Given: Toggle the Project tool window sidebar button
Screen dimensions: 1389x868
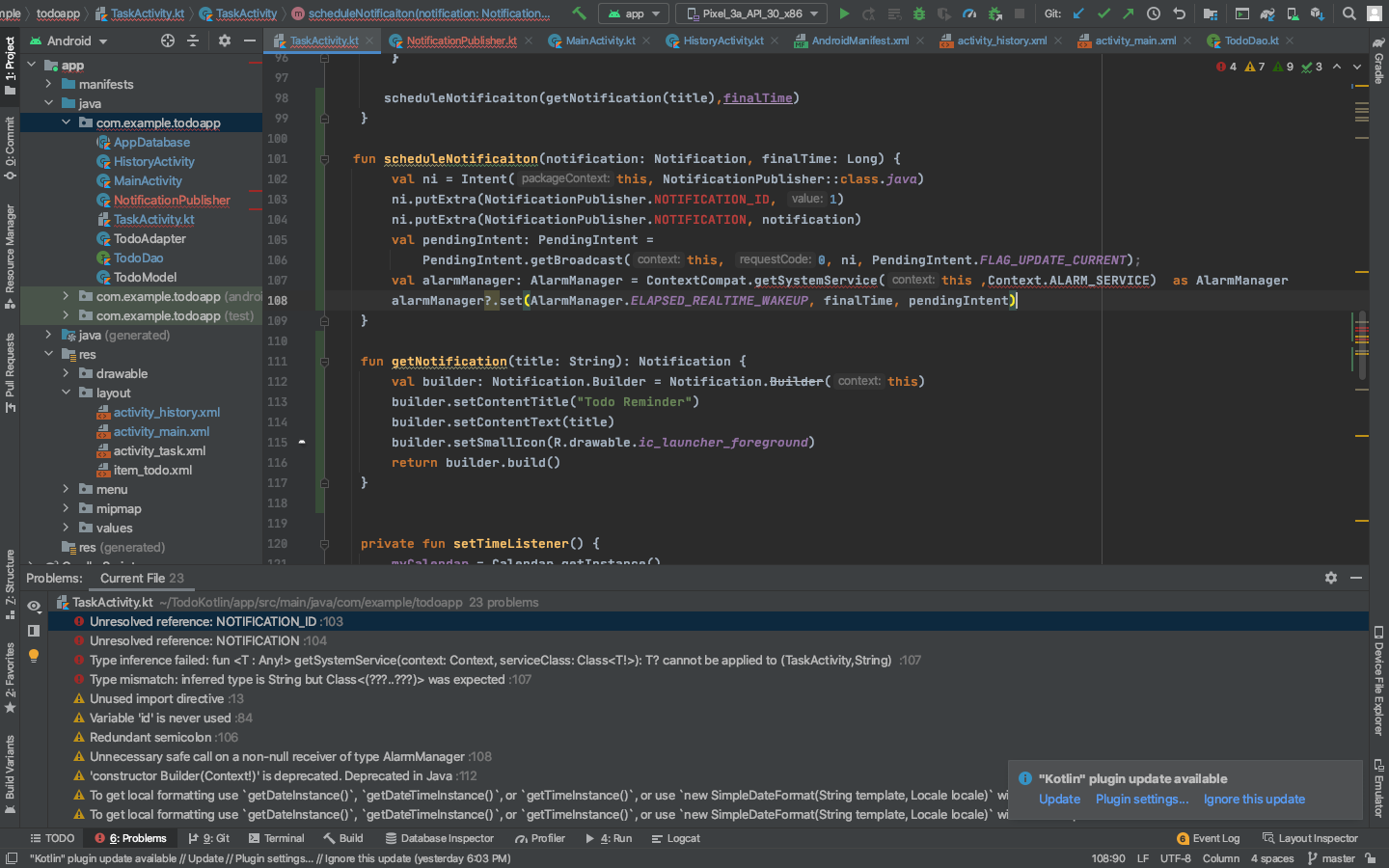Looking at the screenshot, I should point(10,64).
